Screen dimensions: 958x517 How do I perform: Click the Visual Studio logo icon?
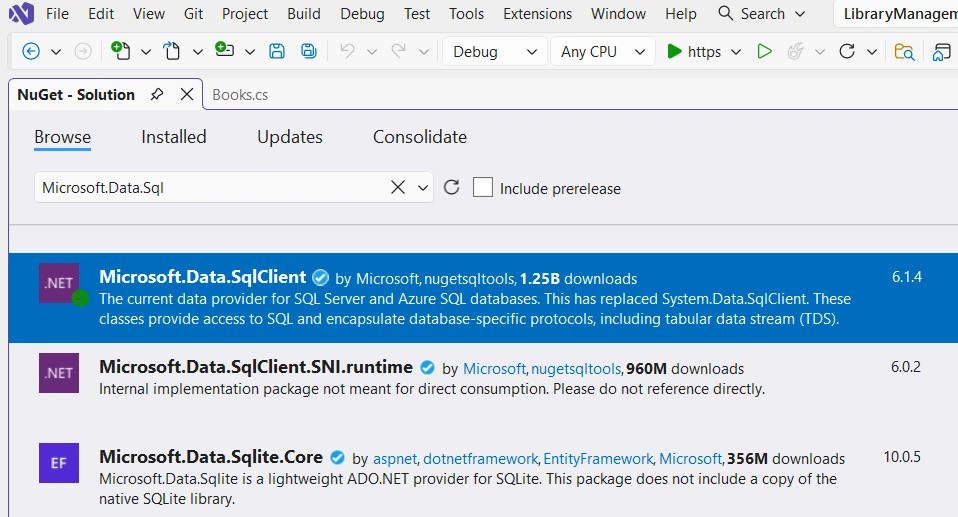[x=21, y=13]
